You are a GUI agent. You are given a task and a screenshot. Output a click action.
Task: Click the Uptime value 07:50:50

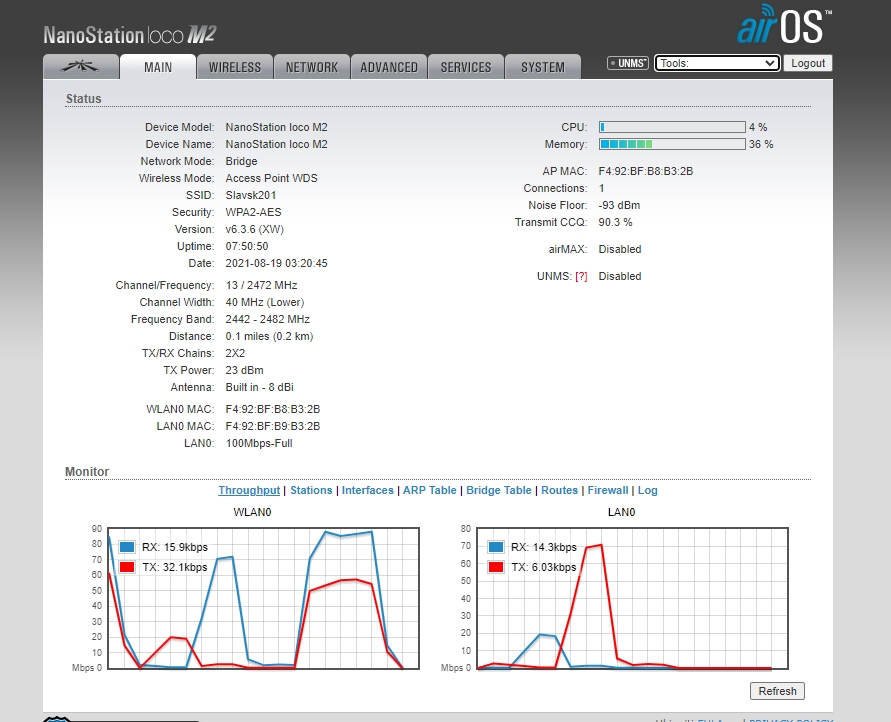(x=247, y=247)
